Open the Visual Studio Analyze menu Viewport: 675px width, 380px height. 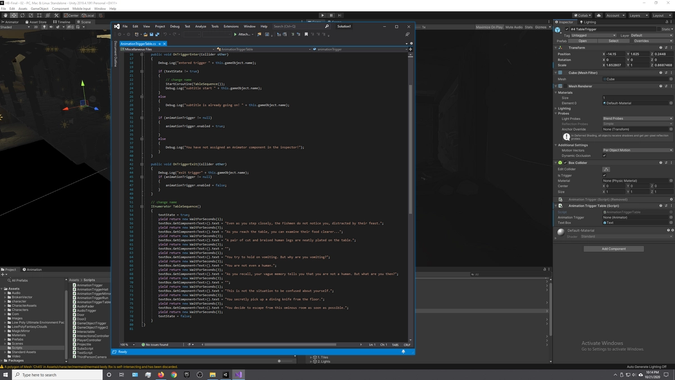click(x=201, y=26)
